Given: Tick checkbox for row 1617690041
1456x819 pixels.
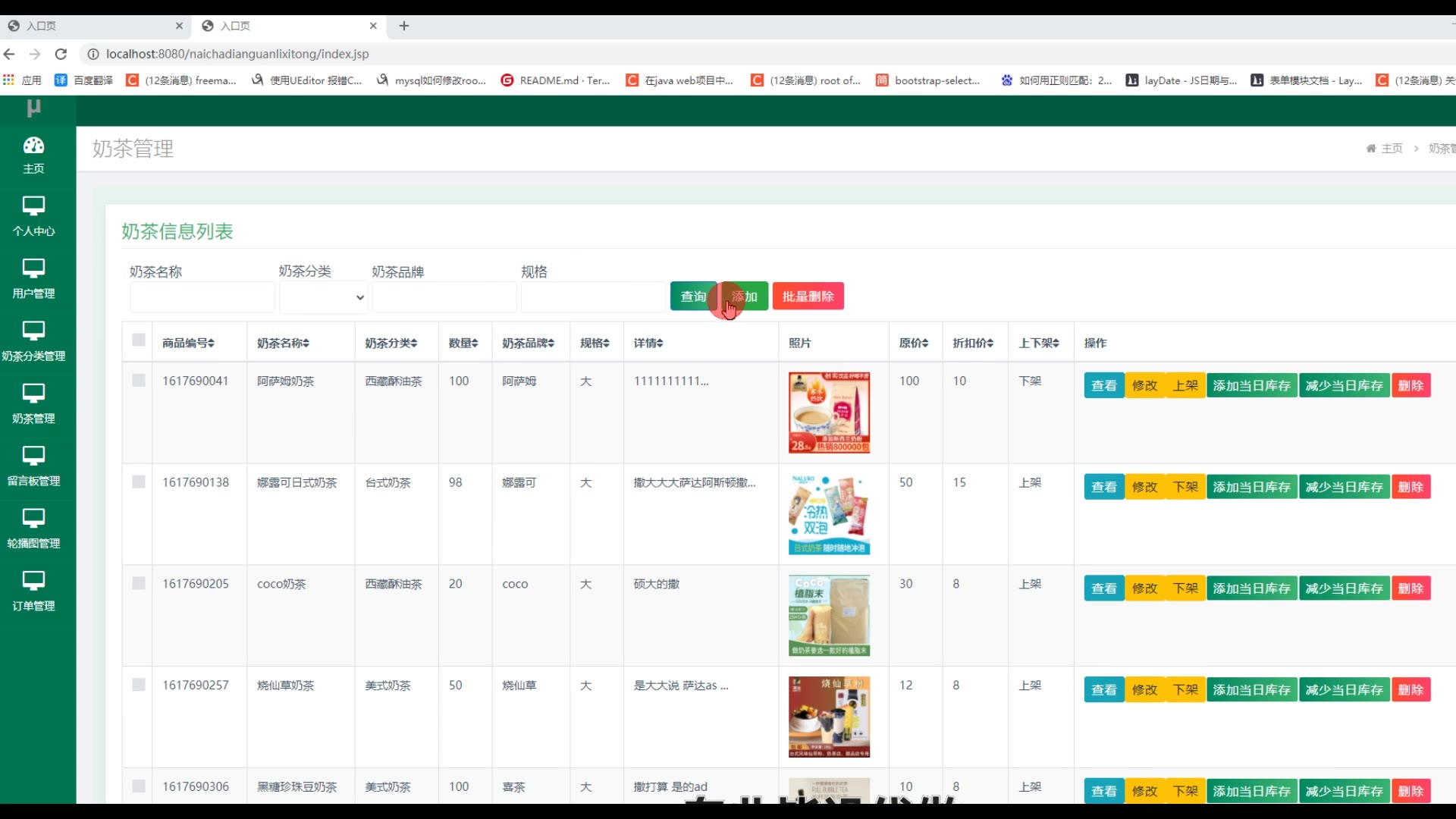Looking at the screenshot, I should [x=139, y=381].
